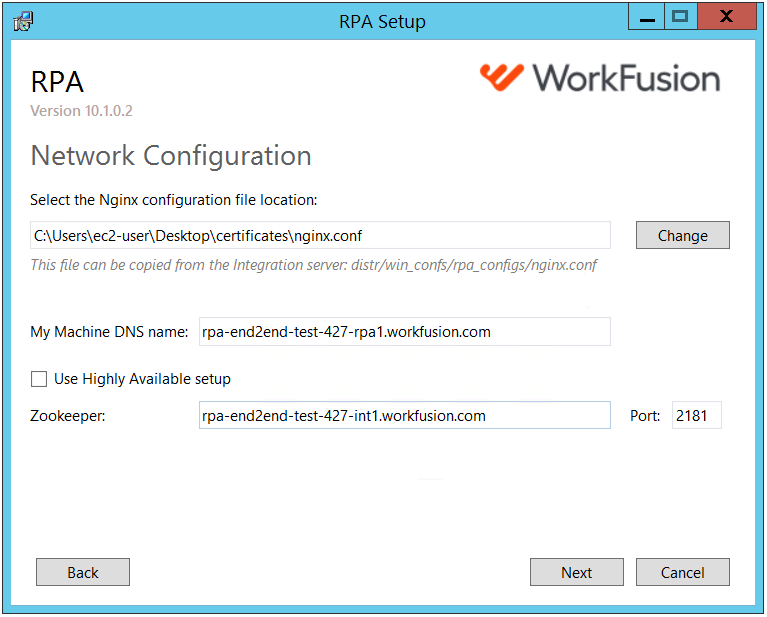Minimize the RPA Setup window
The width and height of the screenshot is (767, 617).
(647, 17)
